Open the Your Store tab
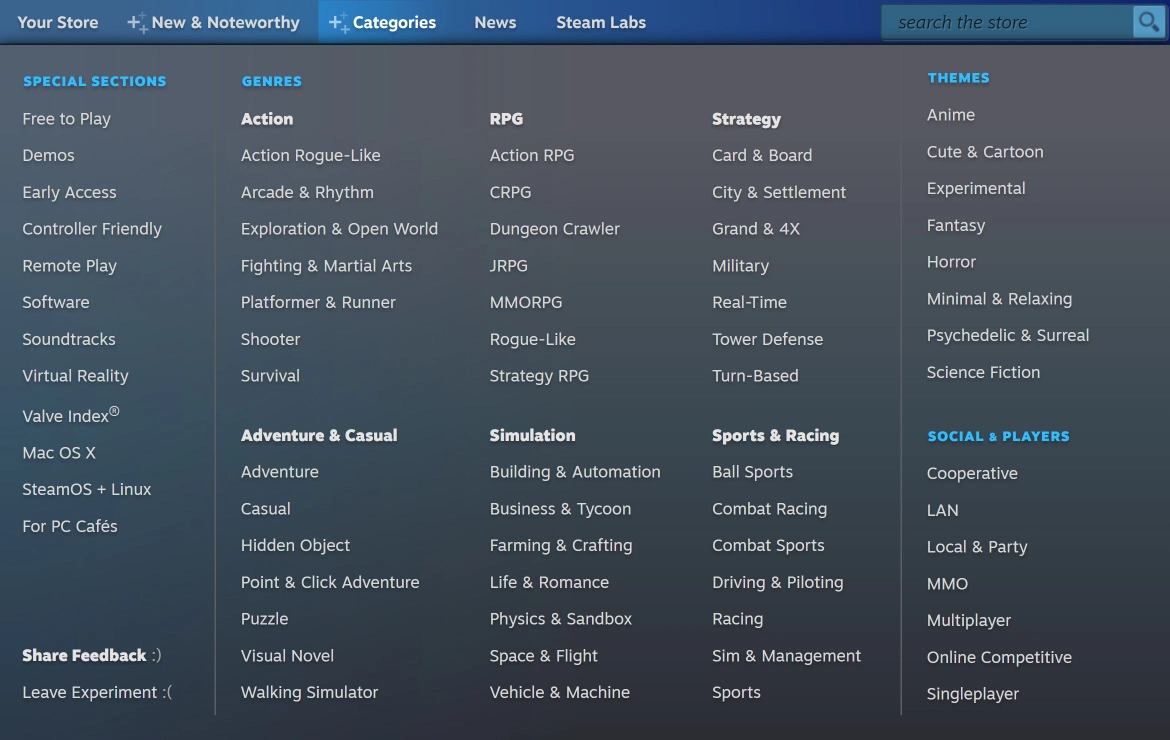Viewport: 1170px width, 740px height. point(58,22)
